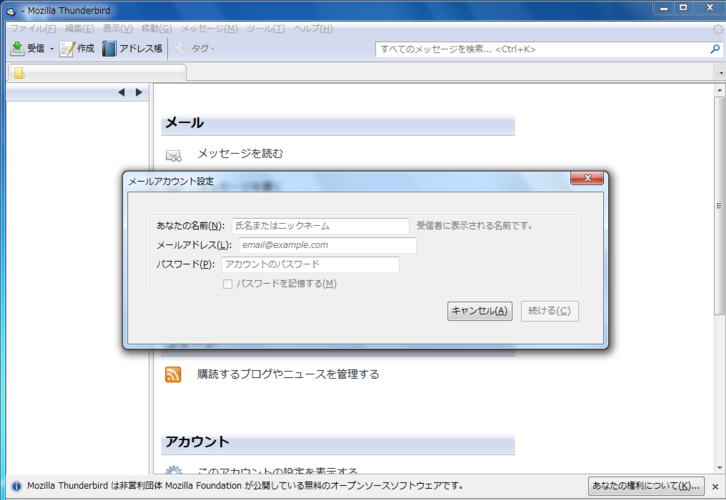The image size is (726, 500).
Task: Click the right arrow in folder pane header
Action: (x=138, y=92)
